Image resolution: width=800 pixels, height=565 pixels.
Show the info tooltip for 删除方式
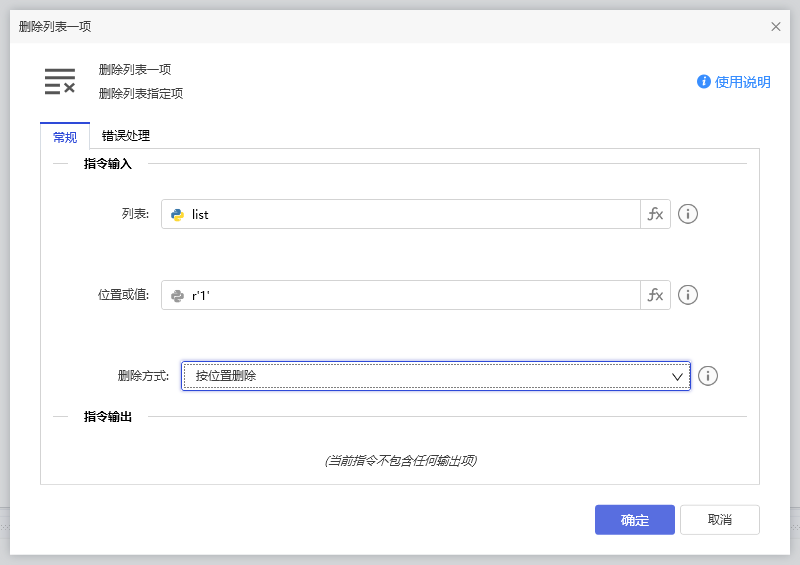pyautogui.click(x=708, y=376)
